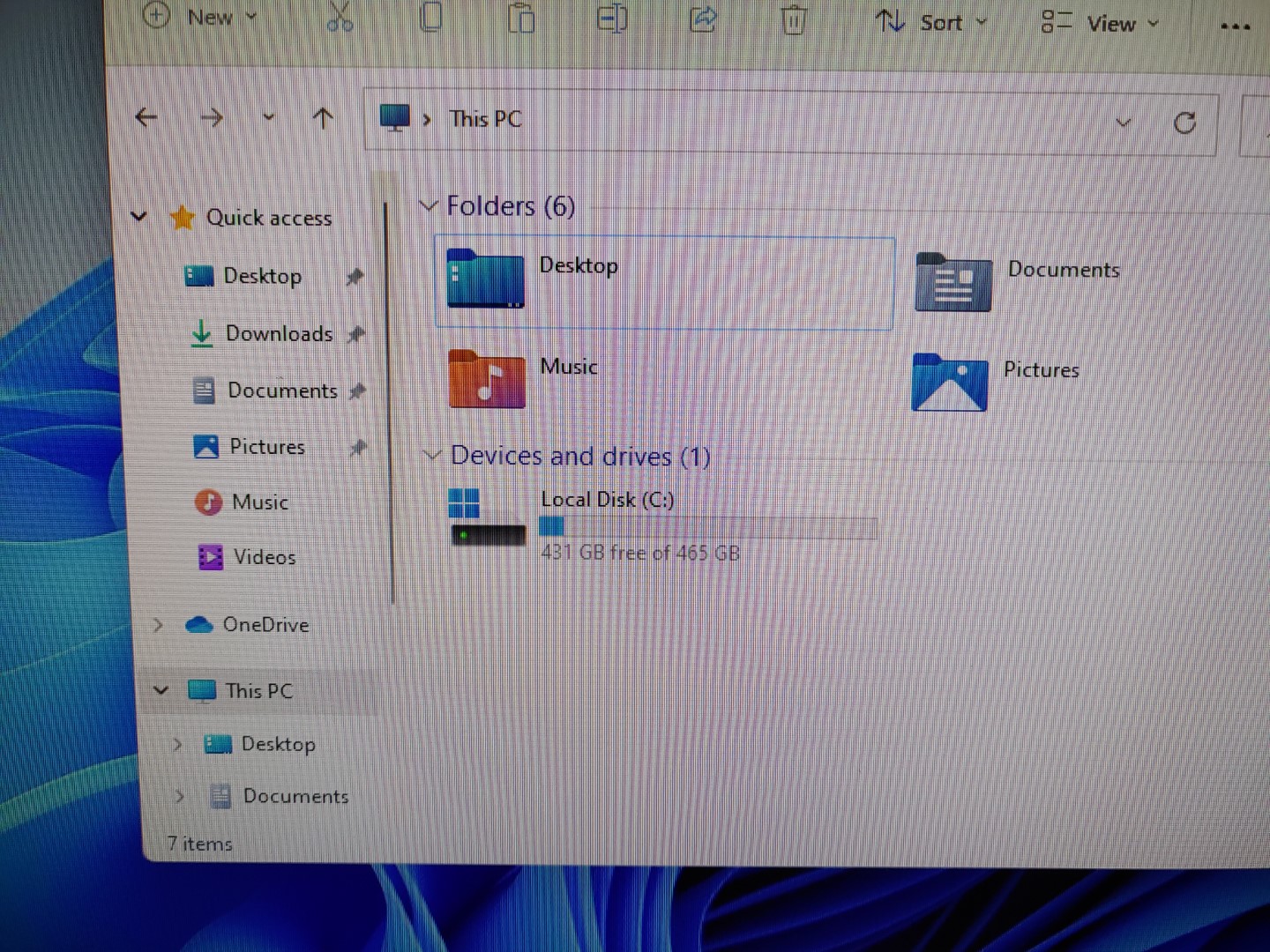Click the pin icon beside Pictures

[x=358, y=448]
